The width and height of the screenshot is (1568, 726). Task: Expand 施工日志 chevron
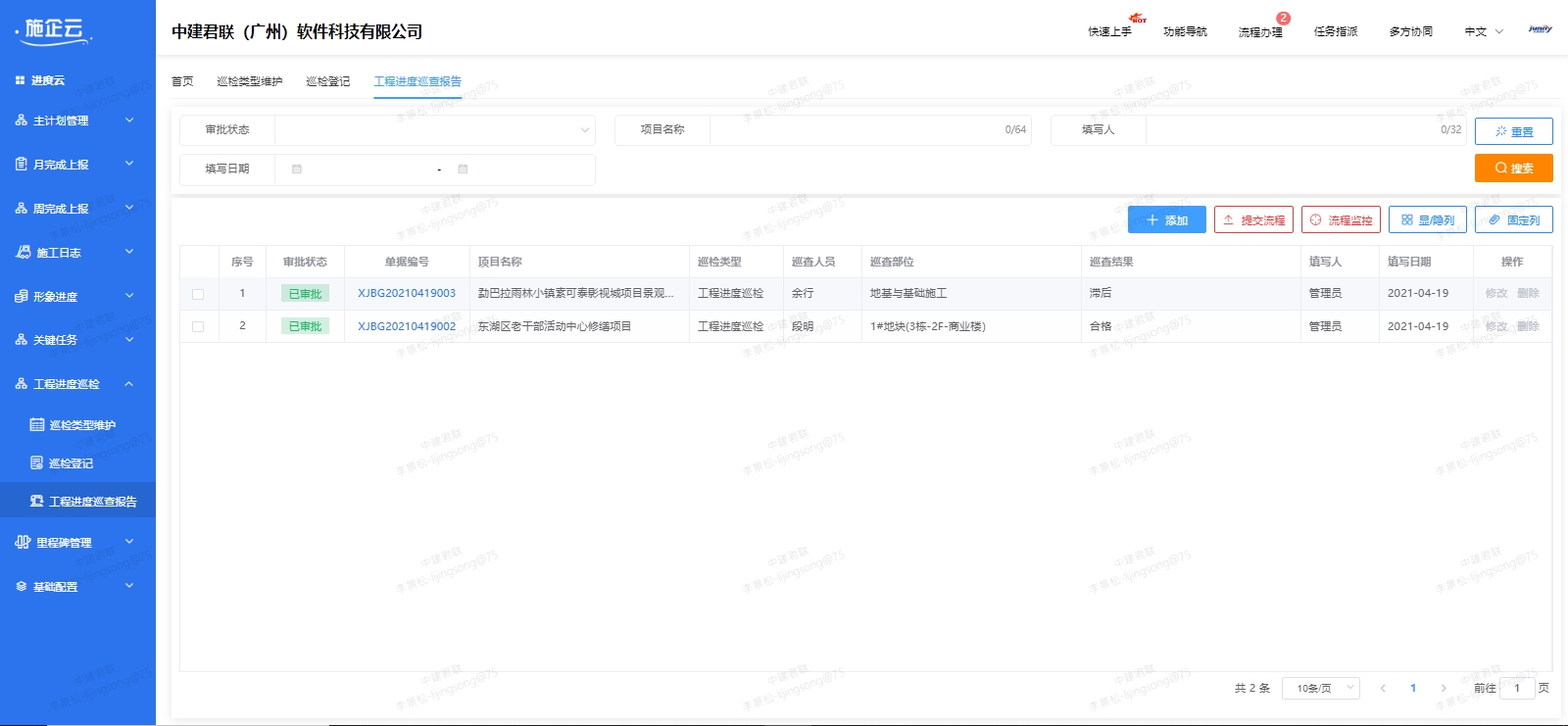pos(129,251)
